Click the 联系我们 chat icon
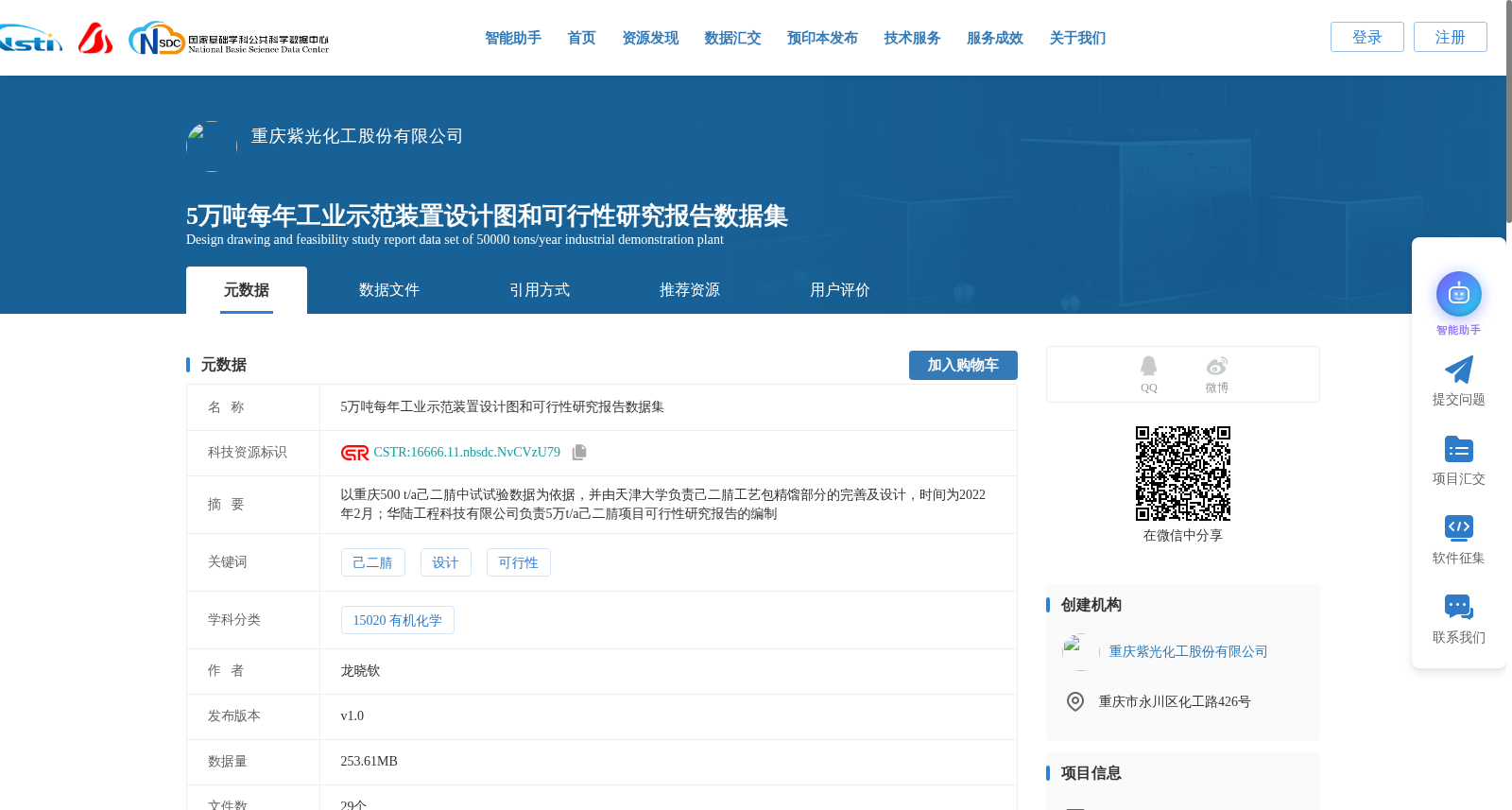 [x=1458, y=607]
